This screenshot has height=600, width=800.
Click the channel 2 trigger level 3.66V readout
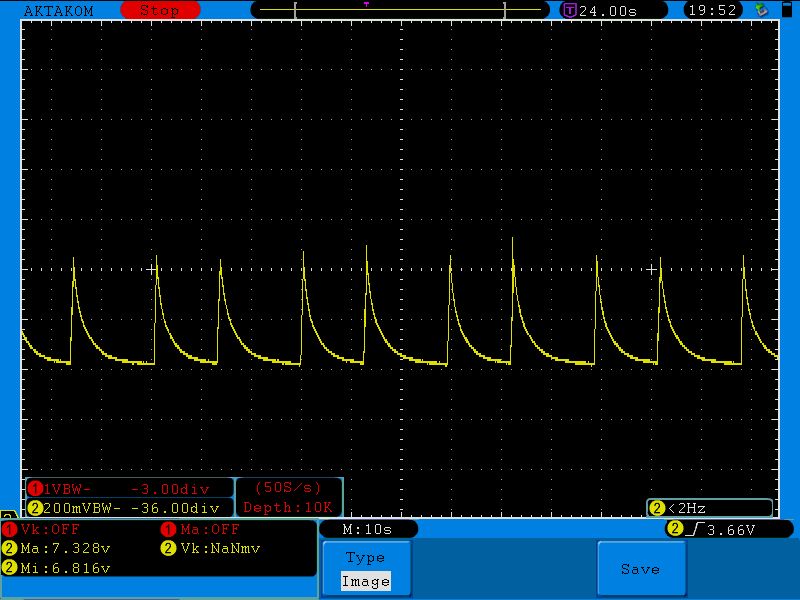(x=718, y=529)
